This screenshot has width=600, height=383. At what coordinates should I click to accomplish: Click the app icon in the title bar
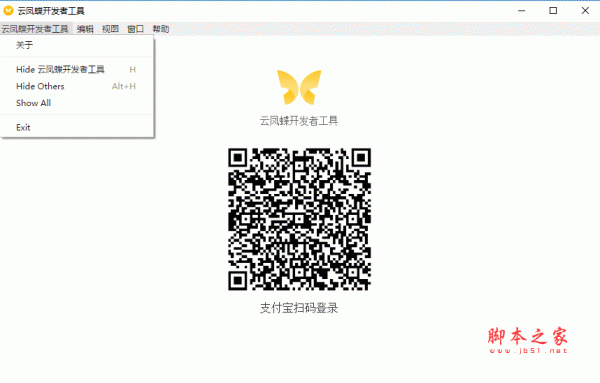pos(8,11)
